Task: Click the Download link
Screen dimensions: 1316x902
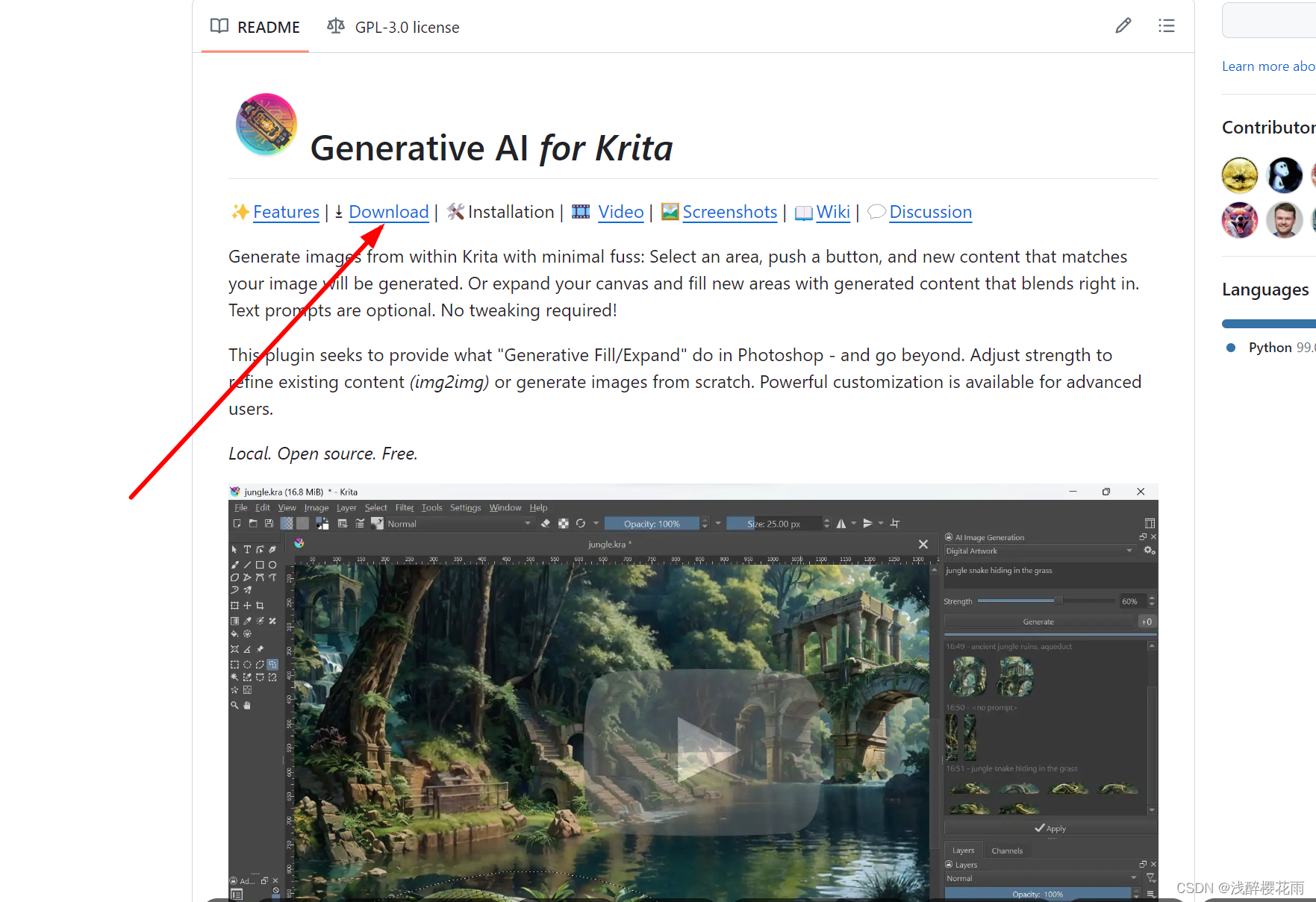Action: (x=388, y=212)
